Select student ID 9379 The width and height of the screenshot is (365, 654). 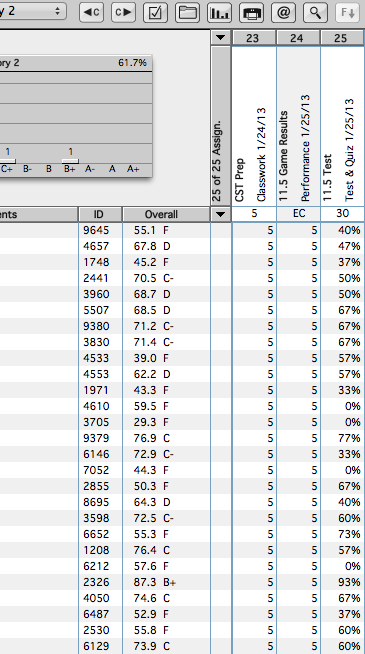[96, 438]
